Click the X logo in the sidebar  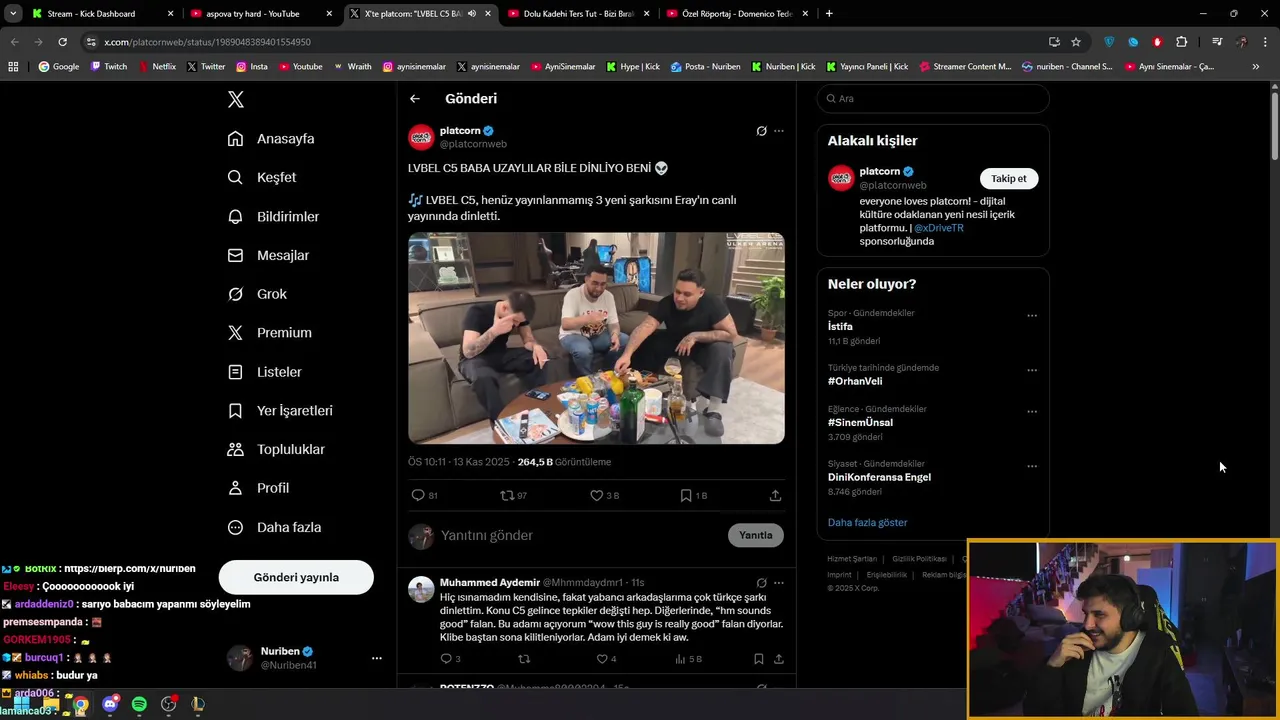[x=236, y=99]
